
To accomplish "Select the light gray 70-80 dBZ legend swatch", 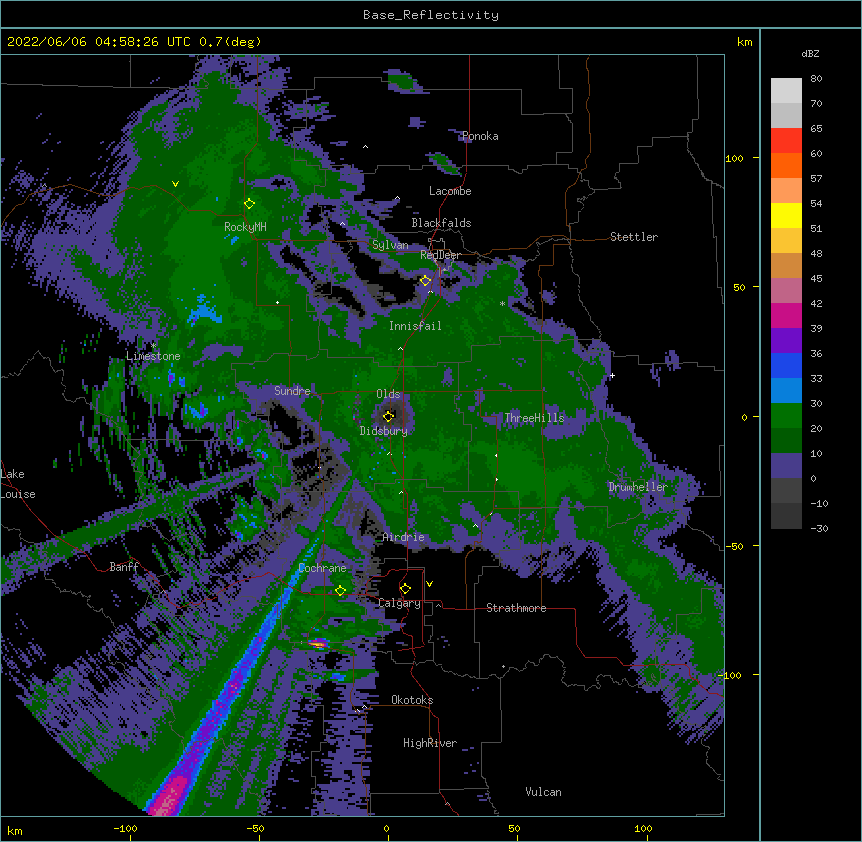I will 786,91.
